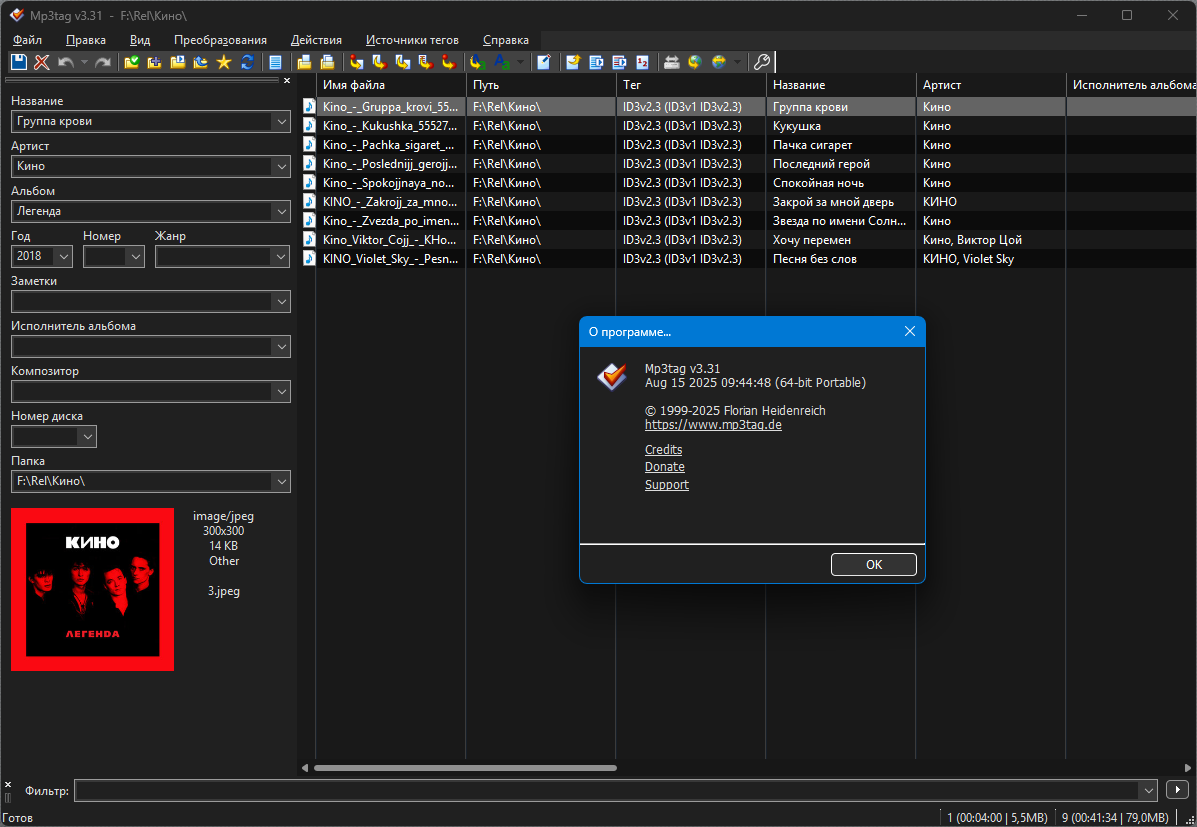Remove tag using the red X icon
This screenshot has height=827, width=1197.
42,63
